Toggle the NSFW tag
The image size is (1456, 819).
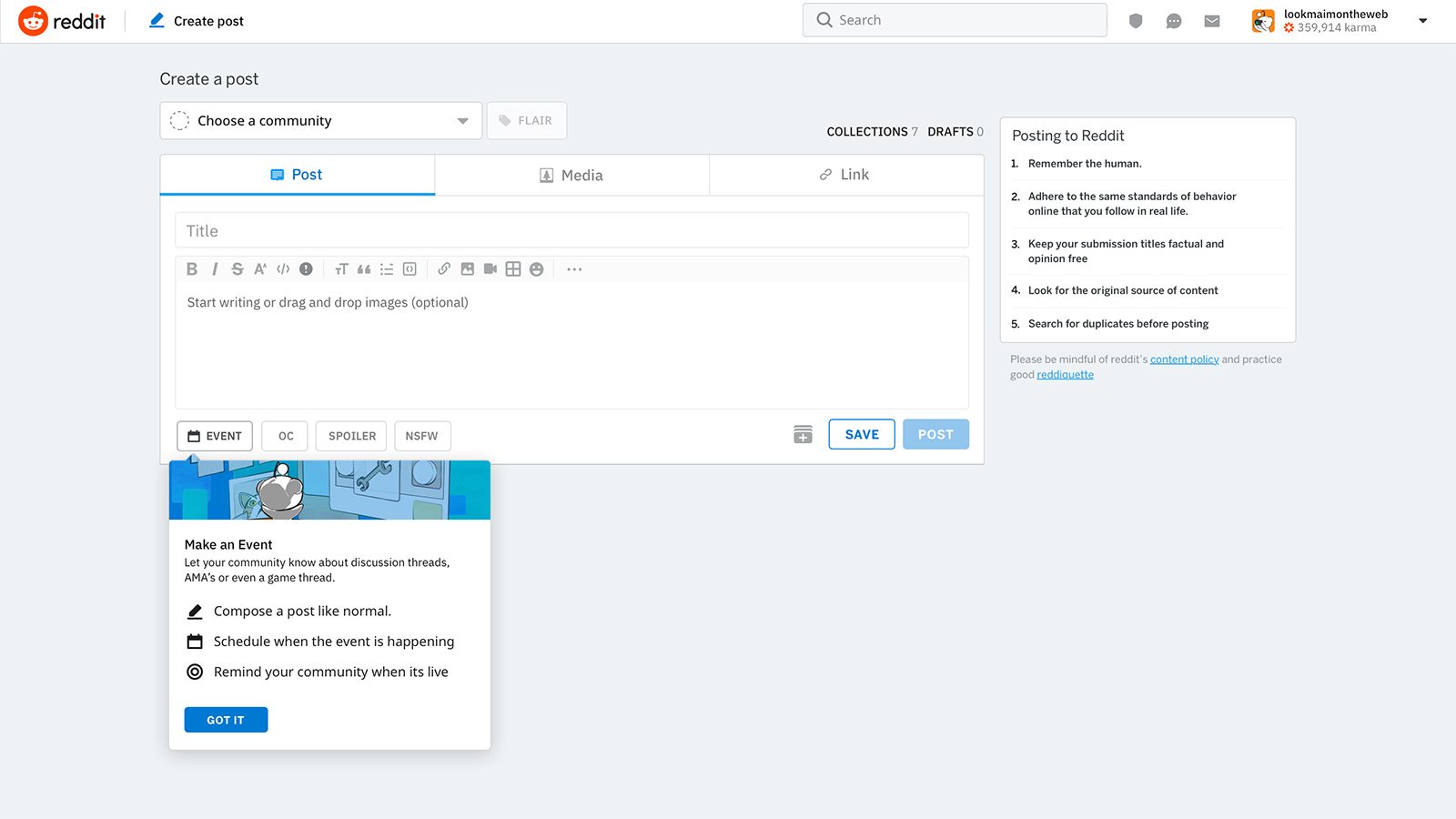click(x=422, y=436)
